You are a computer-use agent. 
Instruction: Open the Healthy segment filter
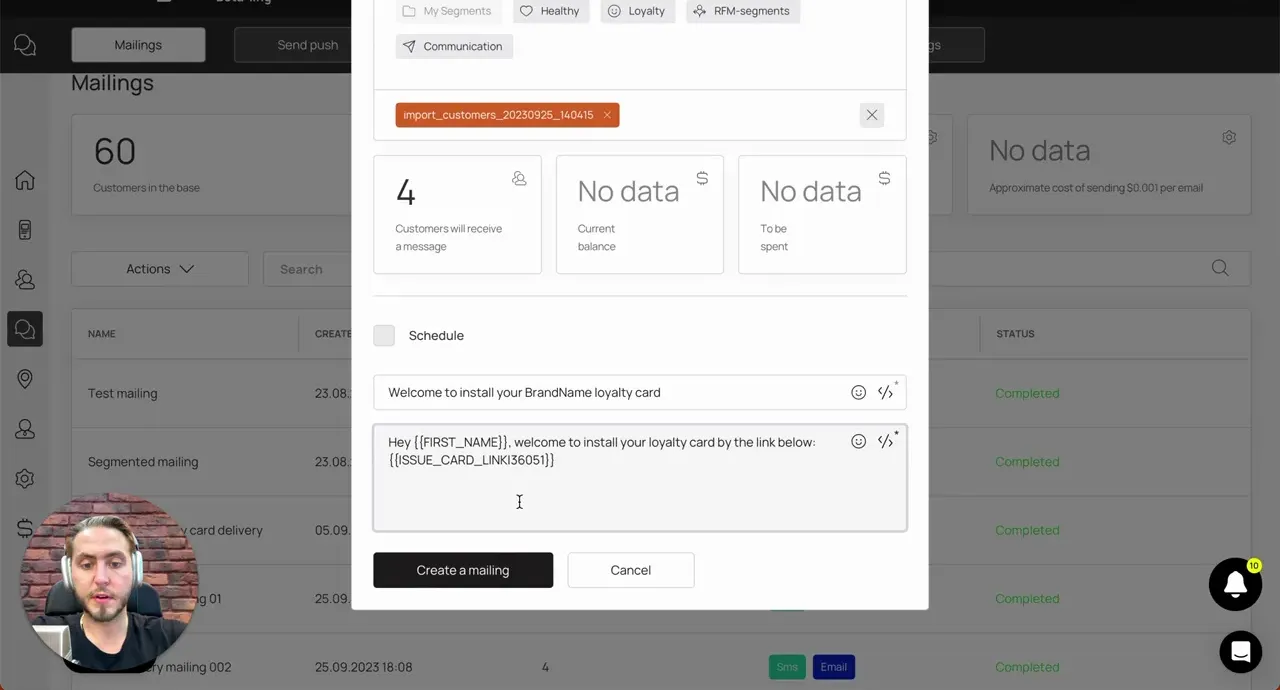pyautogui.click(x=550, y=11)
